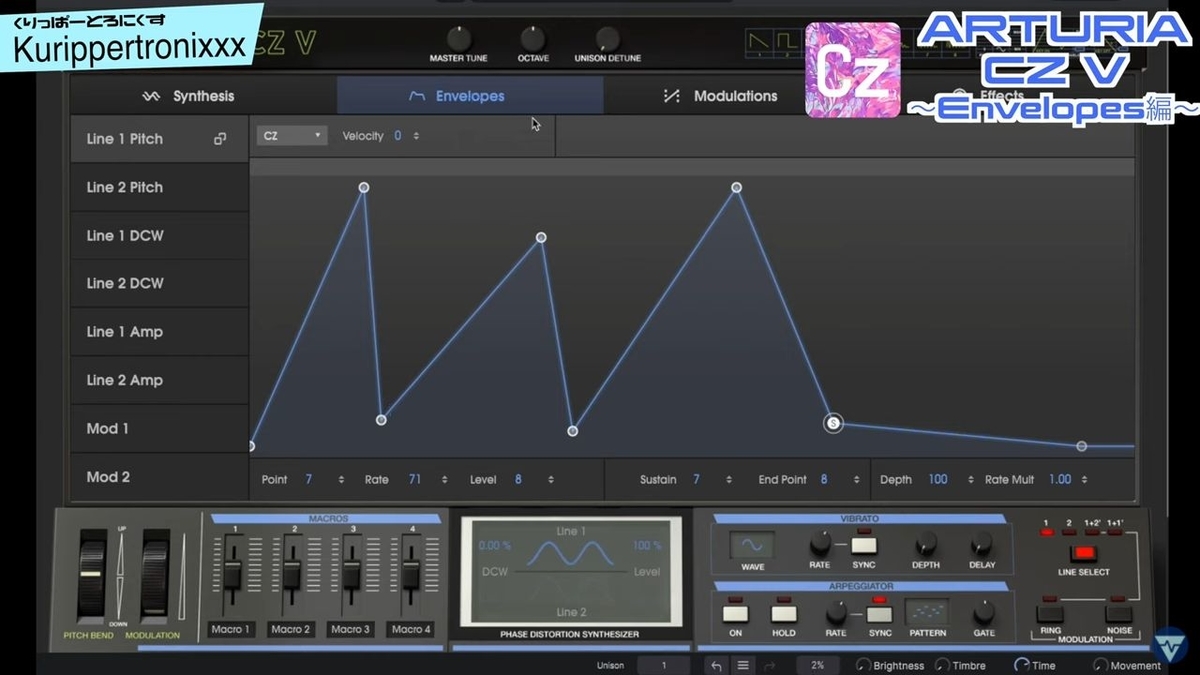The height and width of the screenshot is (675, 1200).
Task: Switch to the Modulations tab
Action: [735, 96]
